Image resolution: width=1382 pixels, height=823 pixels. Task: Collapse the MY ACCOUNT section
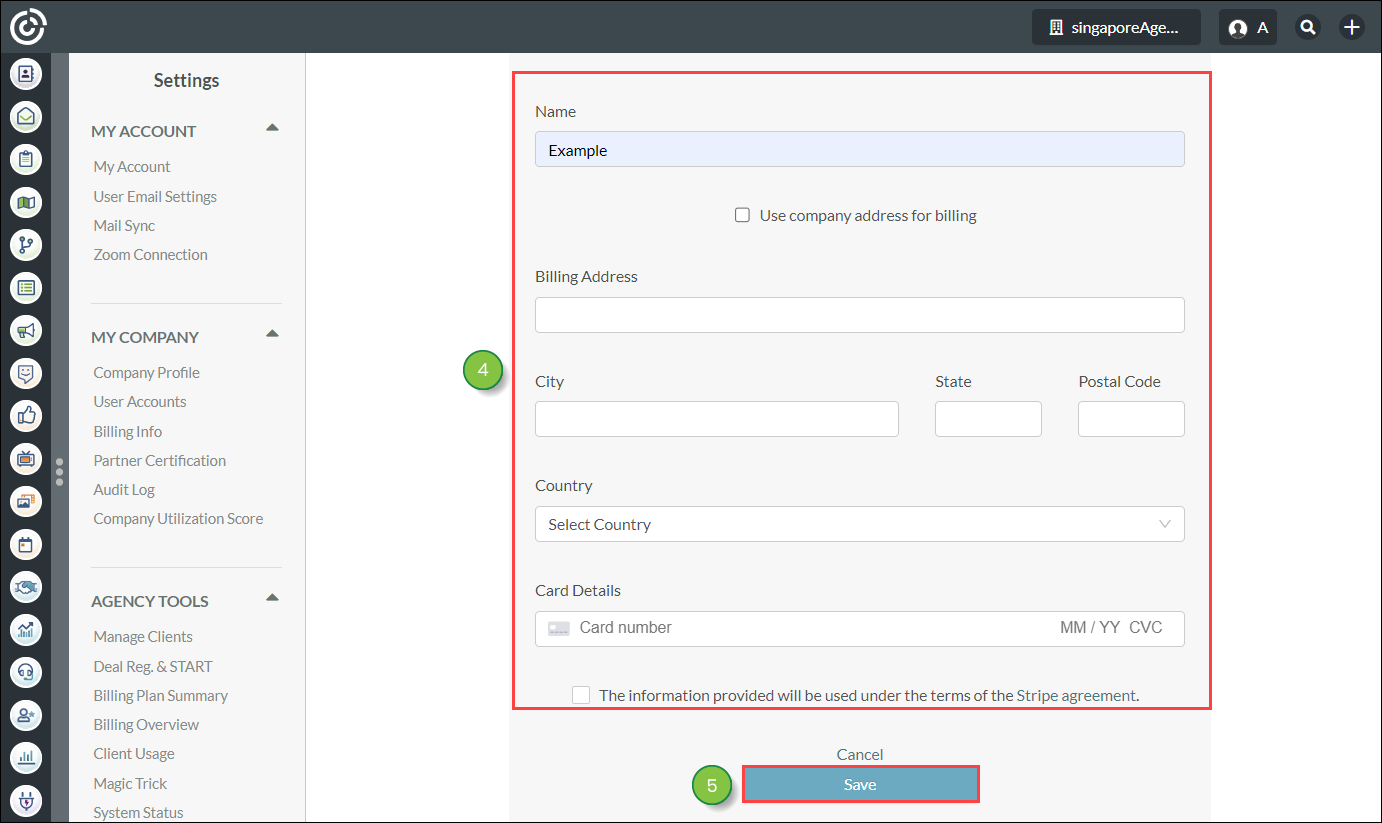(272, 128)
